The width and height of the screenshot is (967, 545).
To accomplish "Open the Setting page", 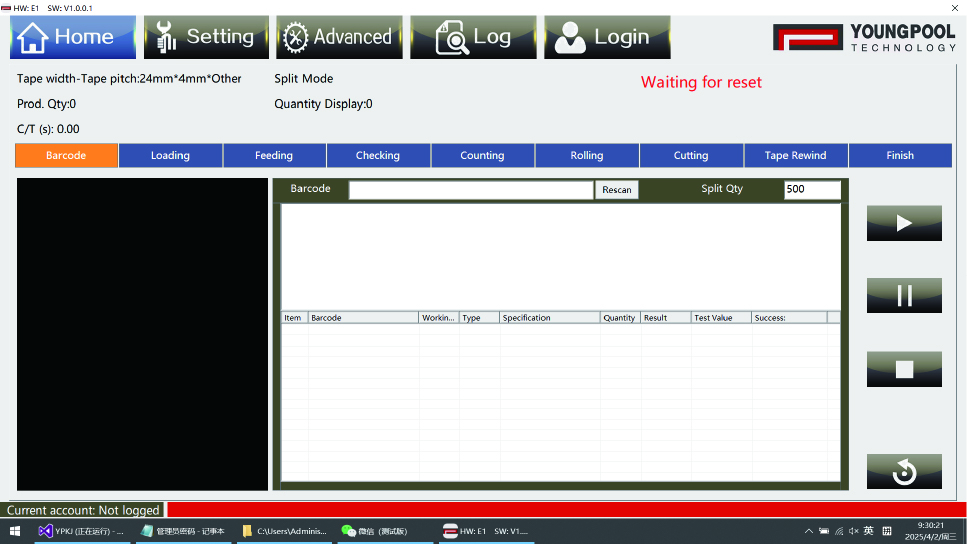I will click(204, 38).
